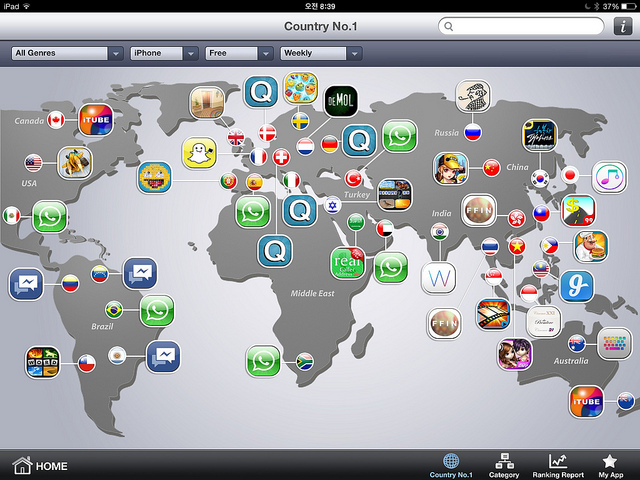Open the dollar road app near Taiwan
Viewport: 640px width, 480px height.
(578, 211)
